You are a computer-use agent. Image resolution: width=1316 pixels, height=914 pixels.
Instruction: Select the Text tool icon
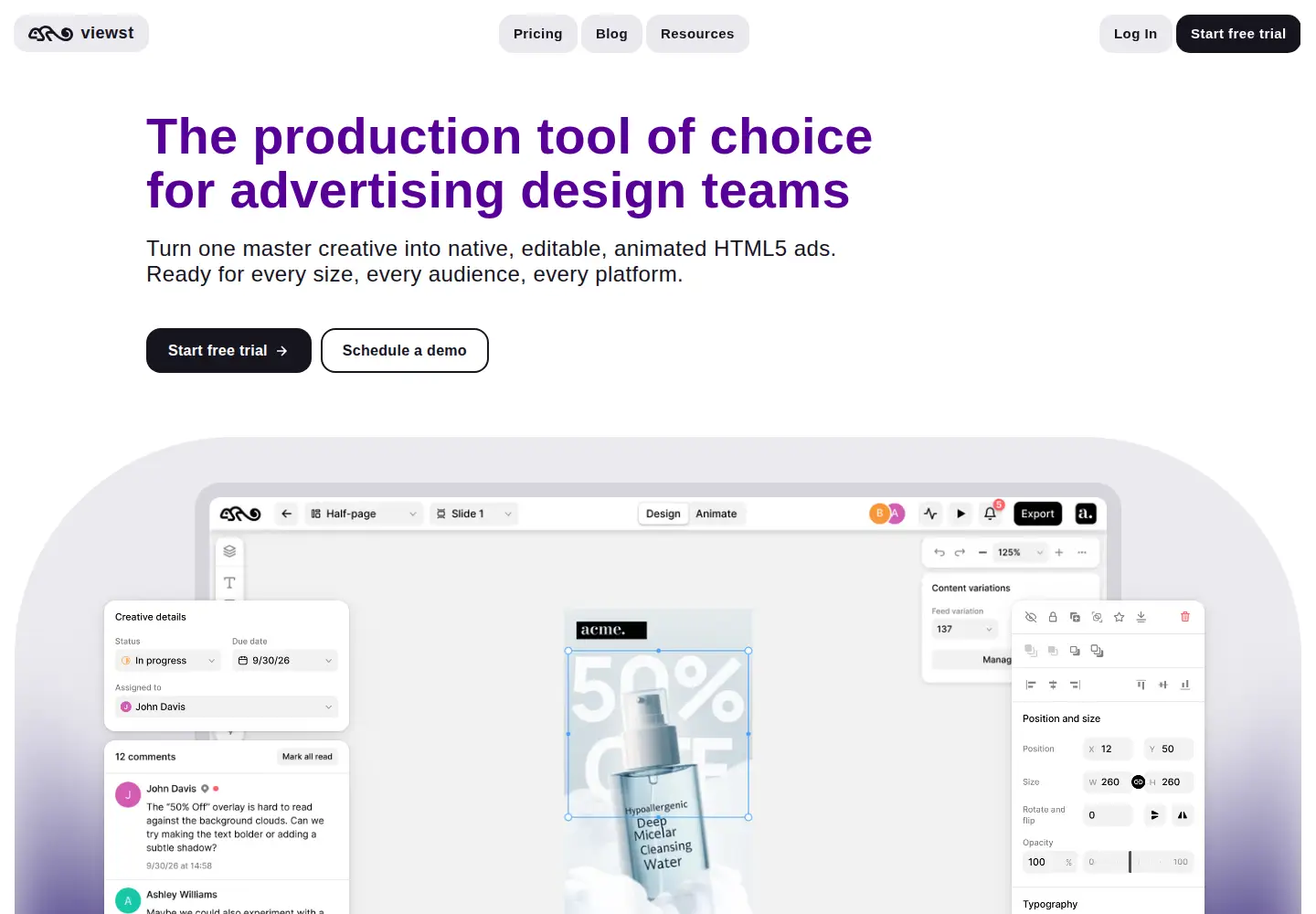[x=229, y=582]
